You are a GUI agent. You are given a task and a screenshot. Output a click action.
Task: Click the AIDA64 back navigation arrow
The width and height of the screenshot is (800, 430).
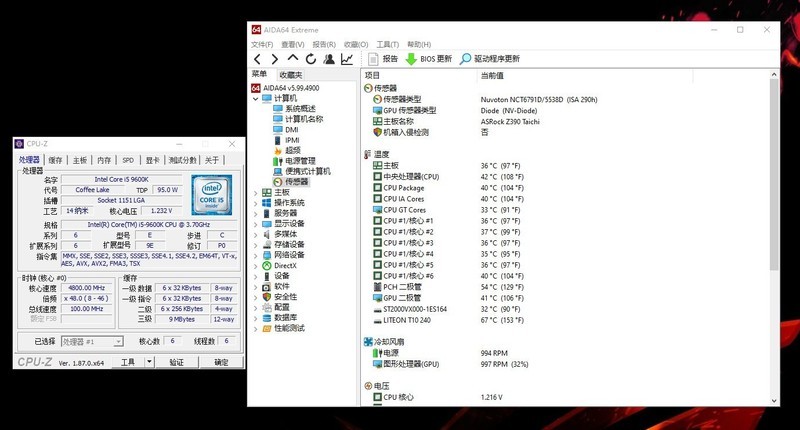[x=257, y=59]
